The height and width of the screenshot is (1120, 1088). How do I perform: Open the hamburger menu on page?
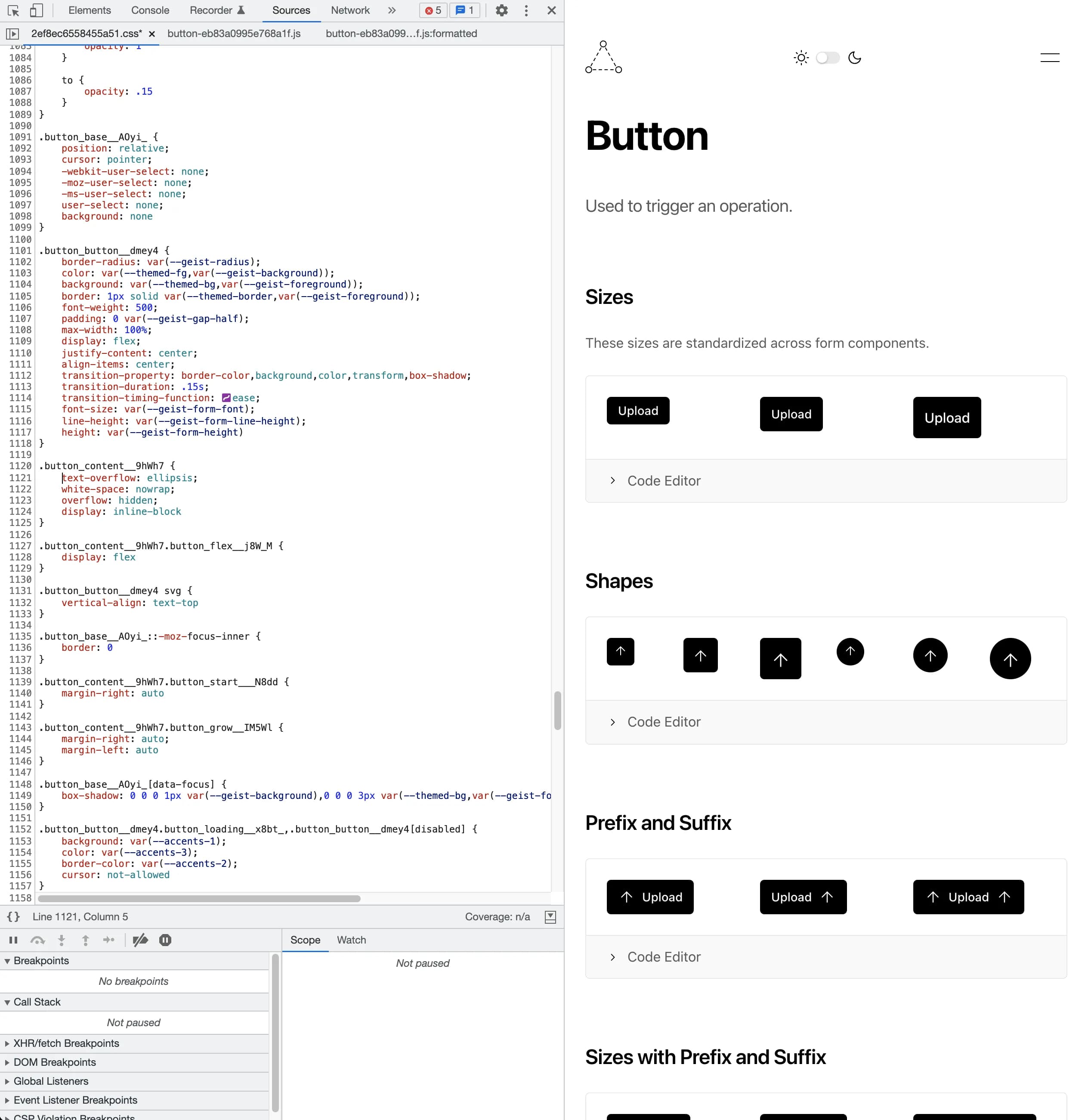pyautogui.click(x=1049, y=58)
